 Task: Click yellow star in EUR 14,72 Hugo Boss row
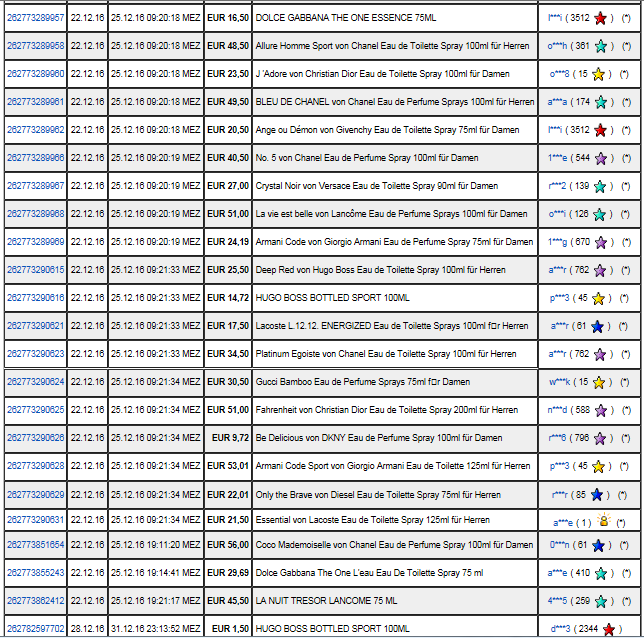point(598,298)
